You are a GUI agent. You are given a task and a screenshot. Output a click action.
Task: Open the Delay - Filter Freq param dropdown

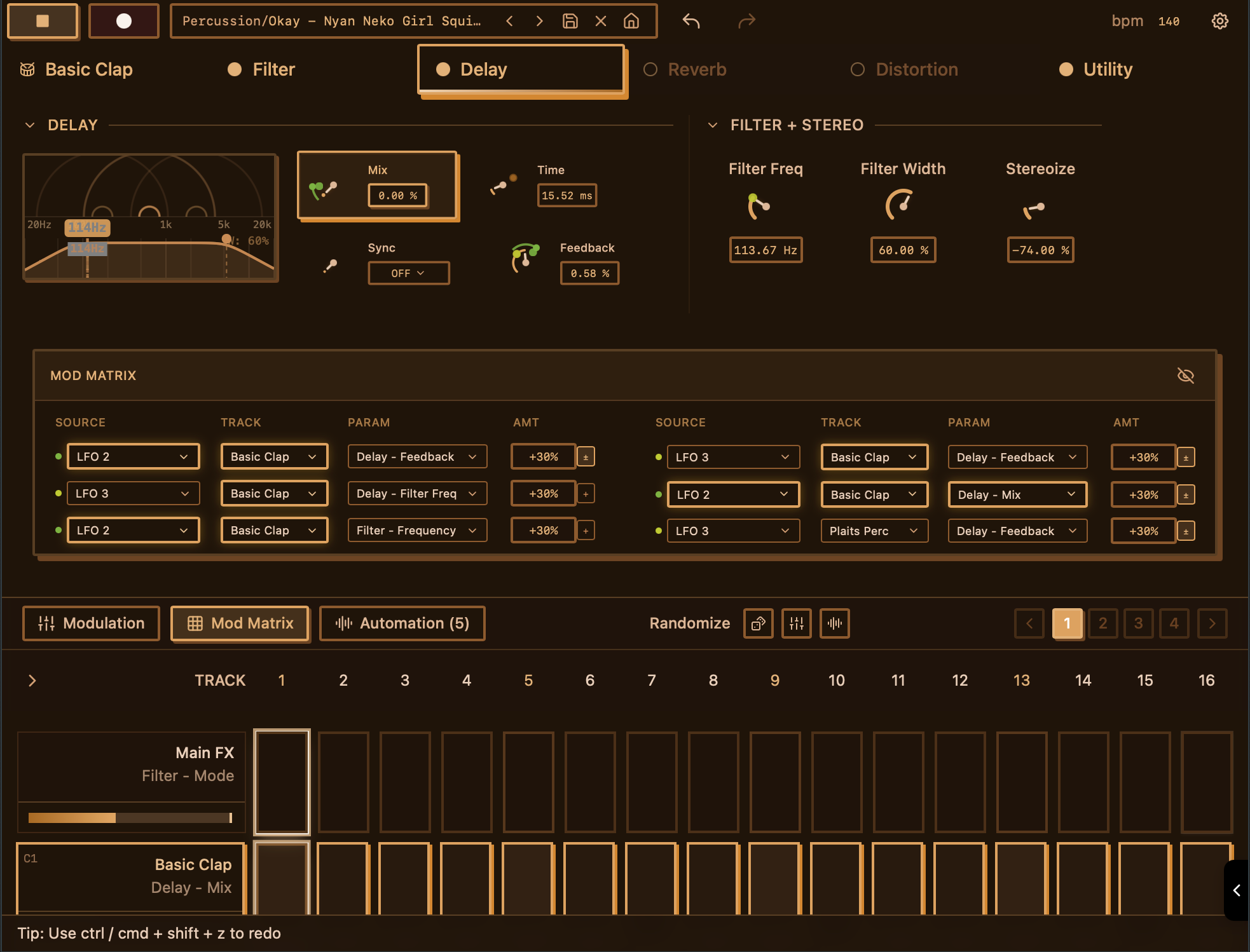click(x=417, y=494)
